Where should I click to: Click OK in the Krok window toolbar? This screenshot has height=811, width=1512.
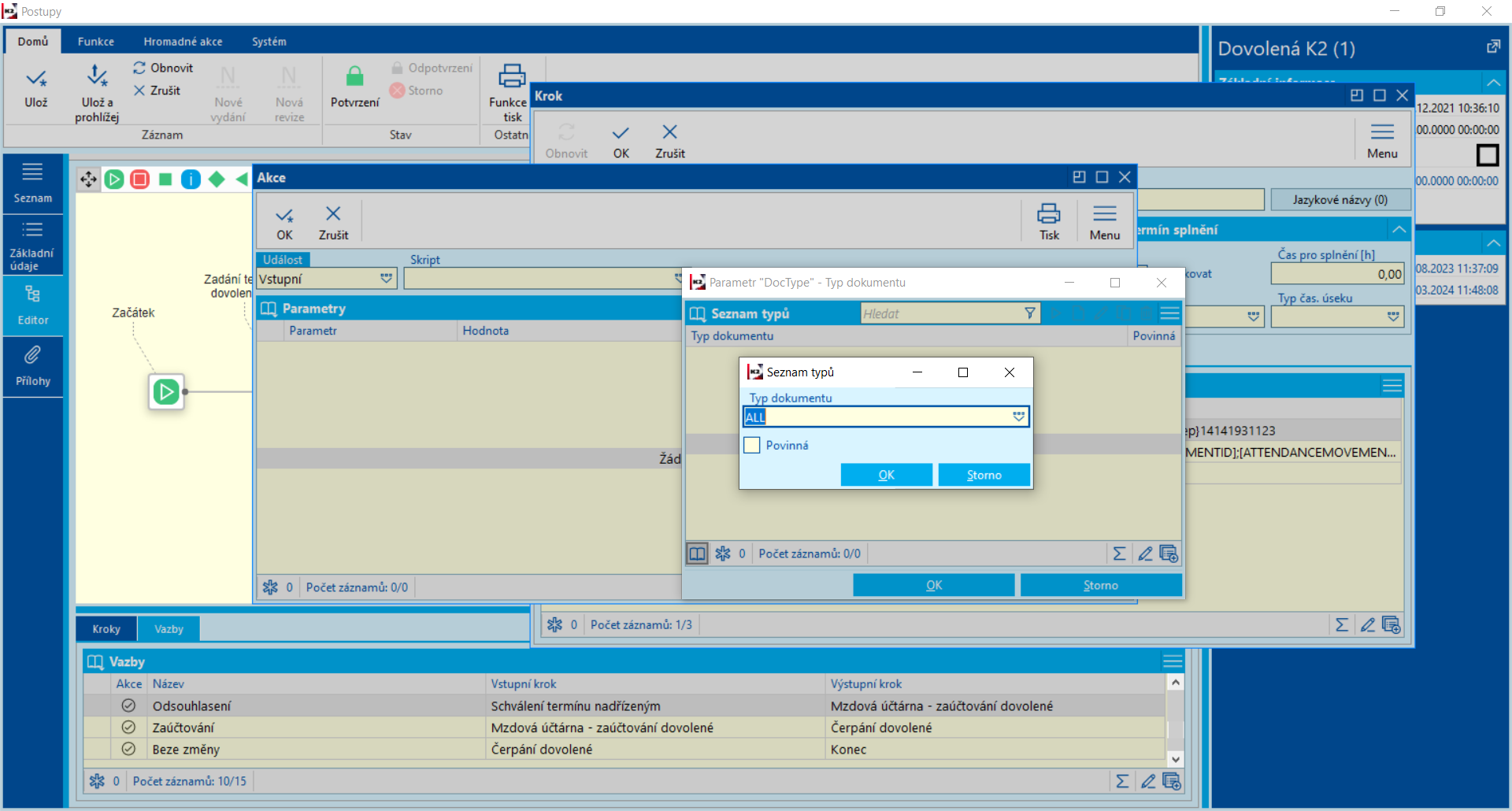click(621, 142)
